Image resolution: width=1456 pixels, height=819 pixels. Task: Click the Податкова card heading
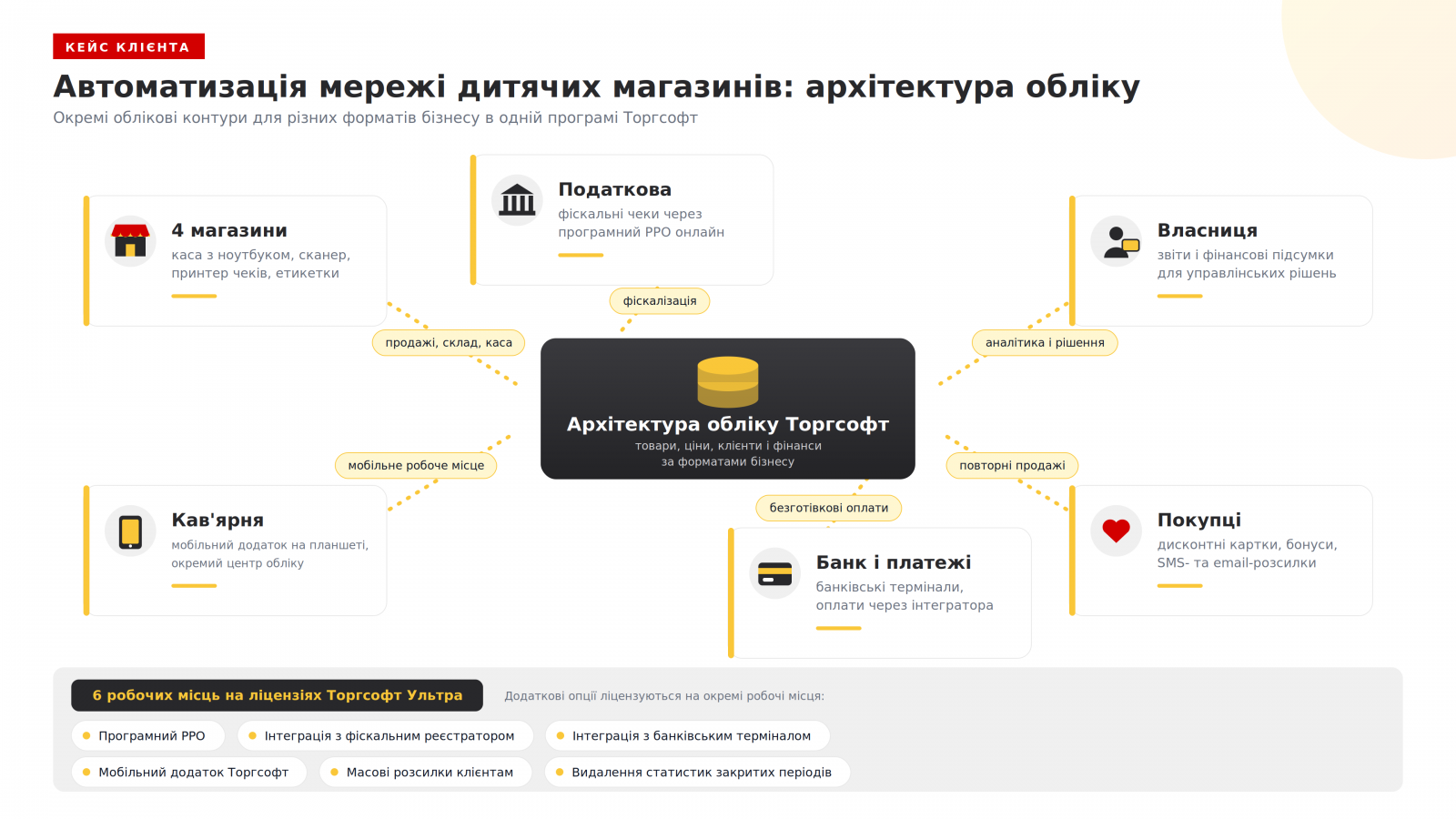pos(615,190)
